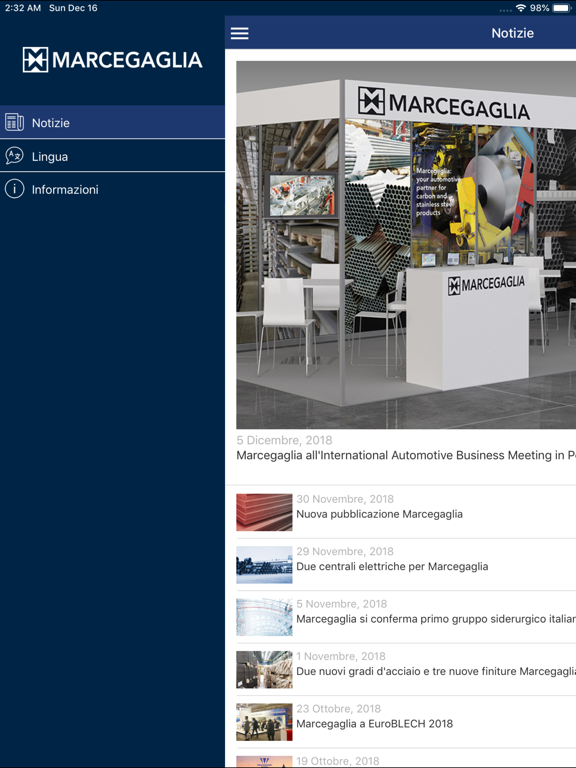Image resolution: width=576 pixels, height=768 pixels.
Task: Open the International Automotive Business Meeting article
Action: pos(406,456)
